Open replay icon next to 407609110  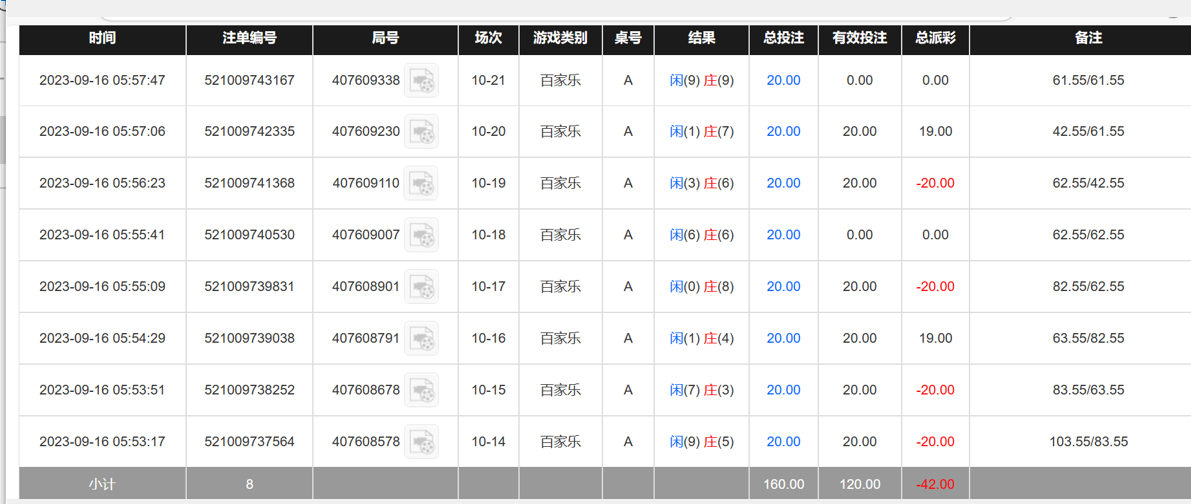point(422,184)
